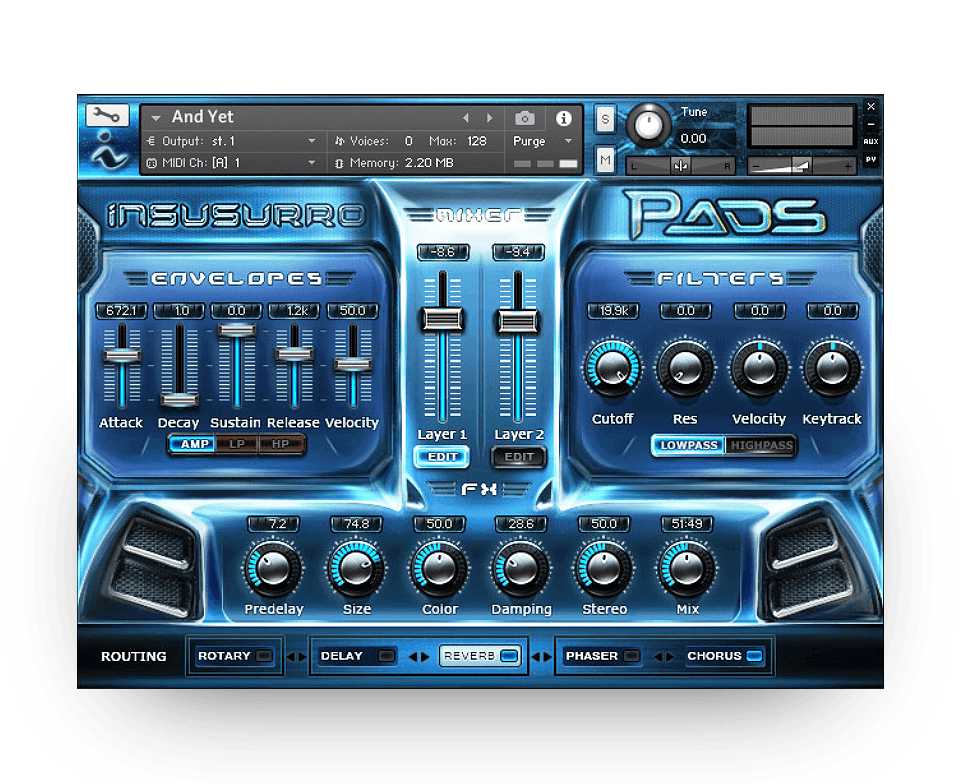Viewport: 961px width, 784px height.
Task: Open the info icon in header
Action: (563, 118)
